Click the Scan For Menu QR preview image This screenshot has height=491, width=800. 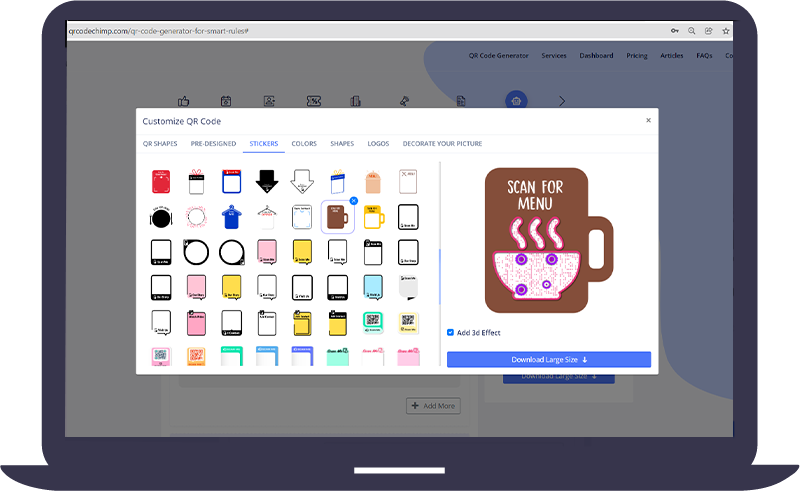pos(548,240)
